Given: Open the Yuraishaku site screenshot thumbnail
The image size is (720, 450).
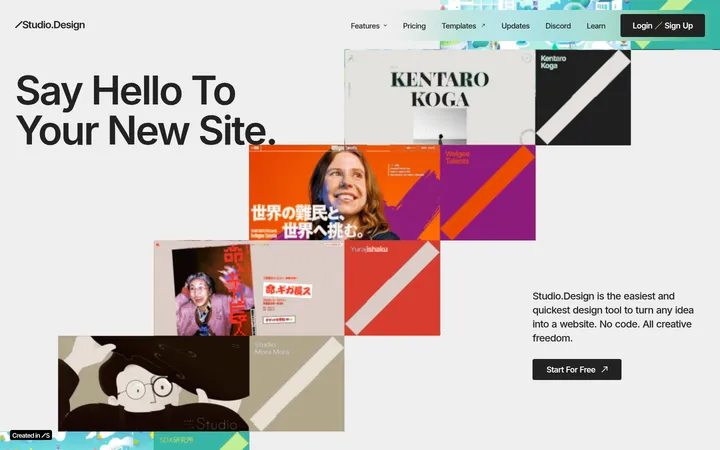Looking at the screenshot, I should tap(249, 288).
